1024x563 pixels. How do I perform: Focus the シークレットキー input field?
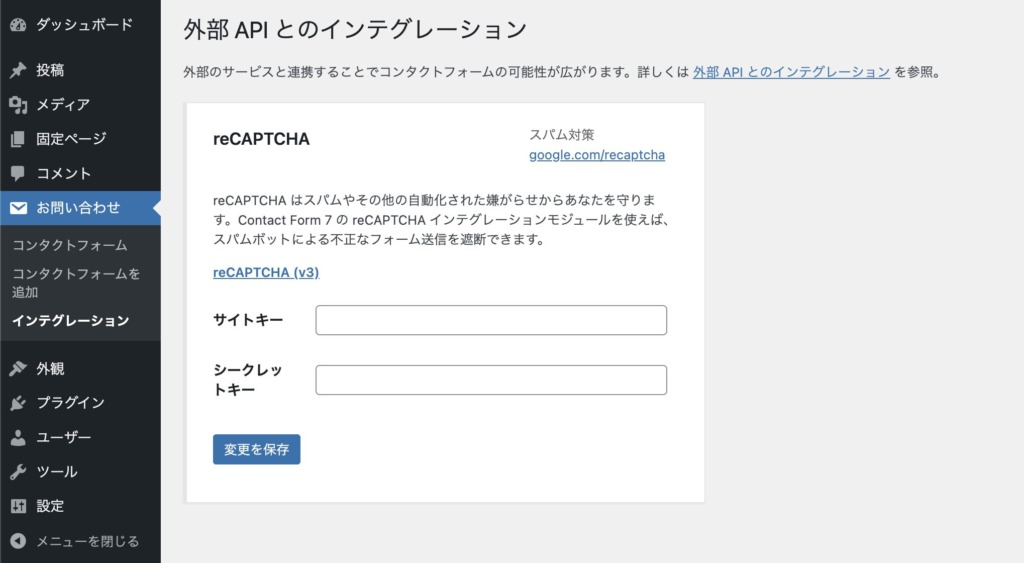coord(491,380)
